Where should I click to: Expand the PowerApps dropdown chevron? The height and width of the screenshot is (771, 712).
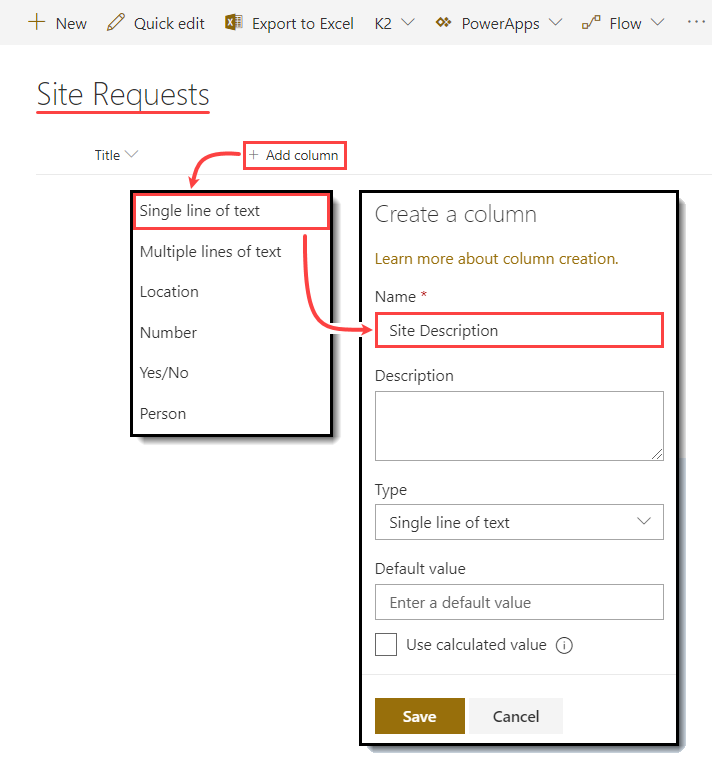click(x=555, y=23)
